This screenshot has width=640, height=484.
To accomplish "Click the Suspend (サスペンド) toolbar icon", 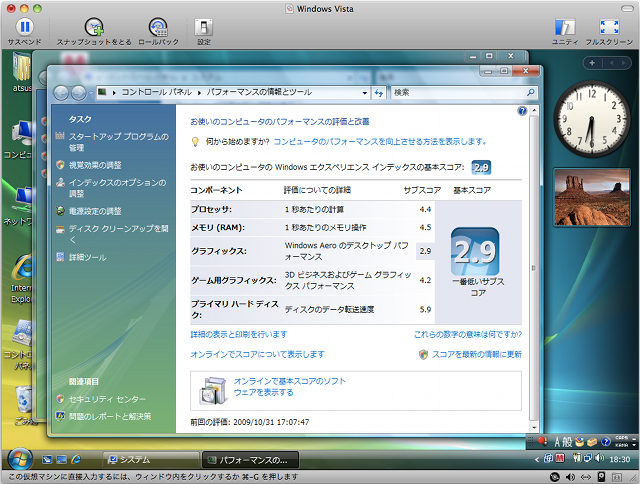I will click(x=24, y=26).
